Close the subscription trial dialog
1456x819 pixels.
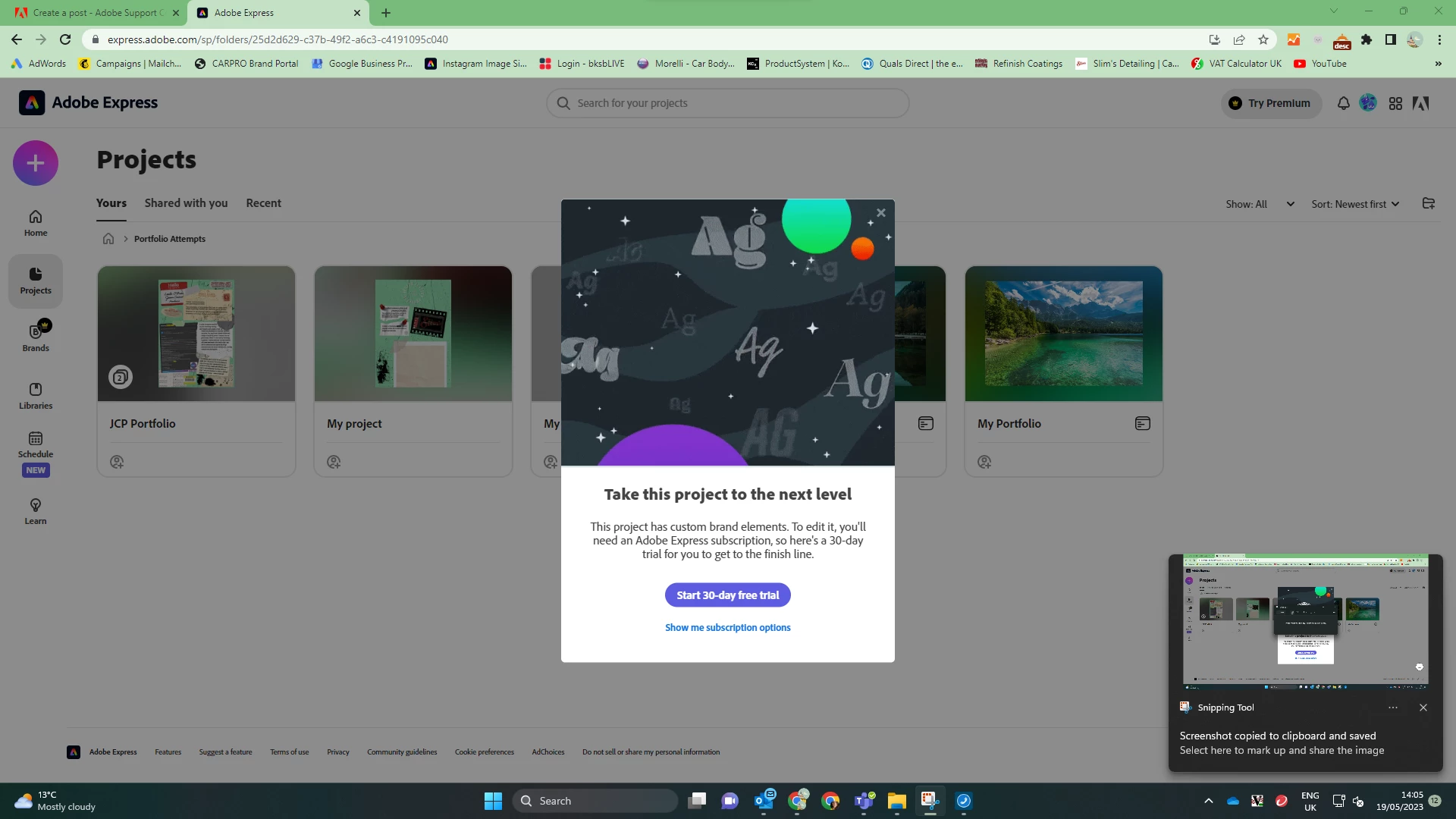pos(880,213)
